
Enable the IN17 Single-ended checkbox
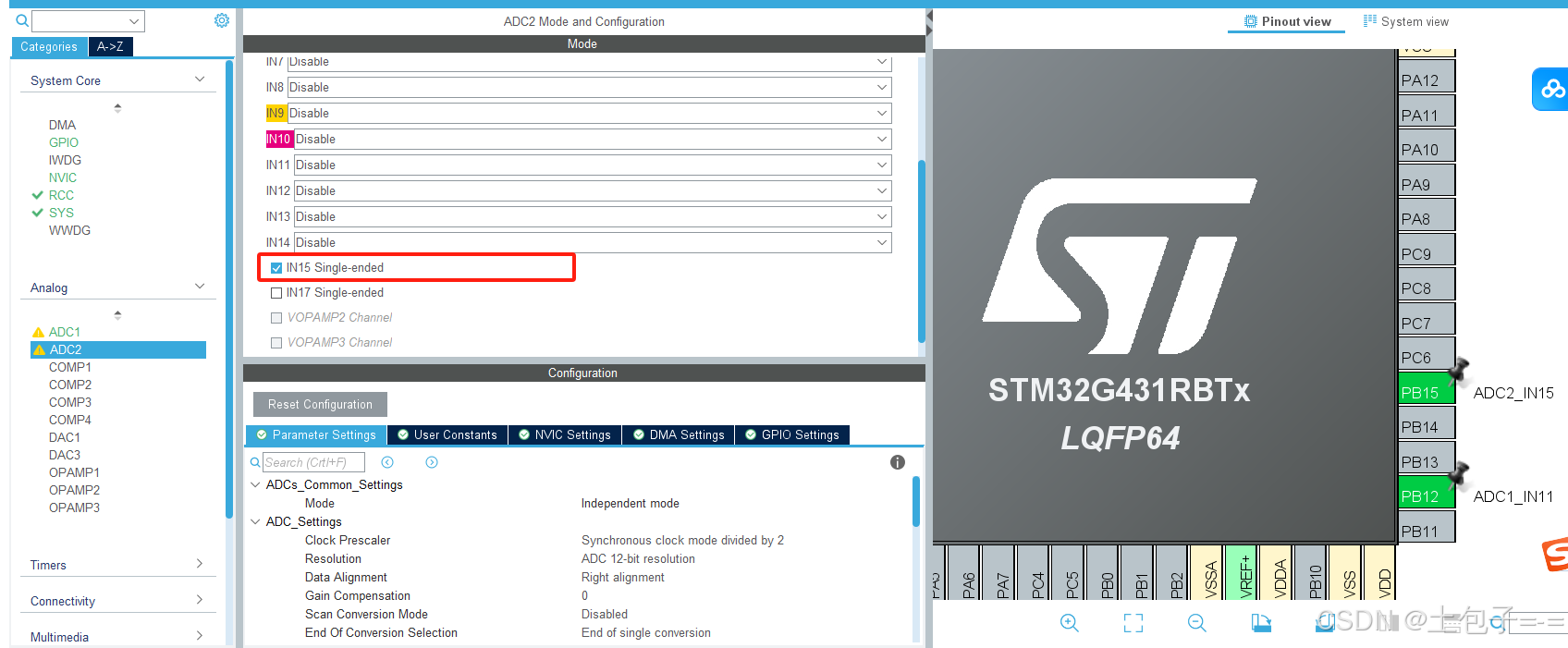(x=276, y=293)
